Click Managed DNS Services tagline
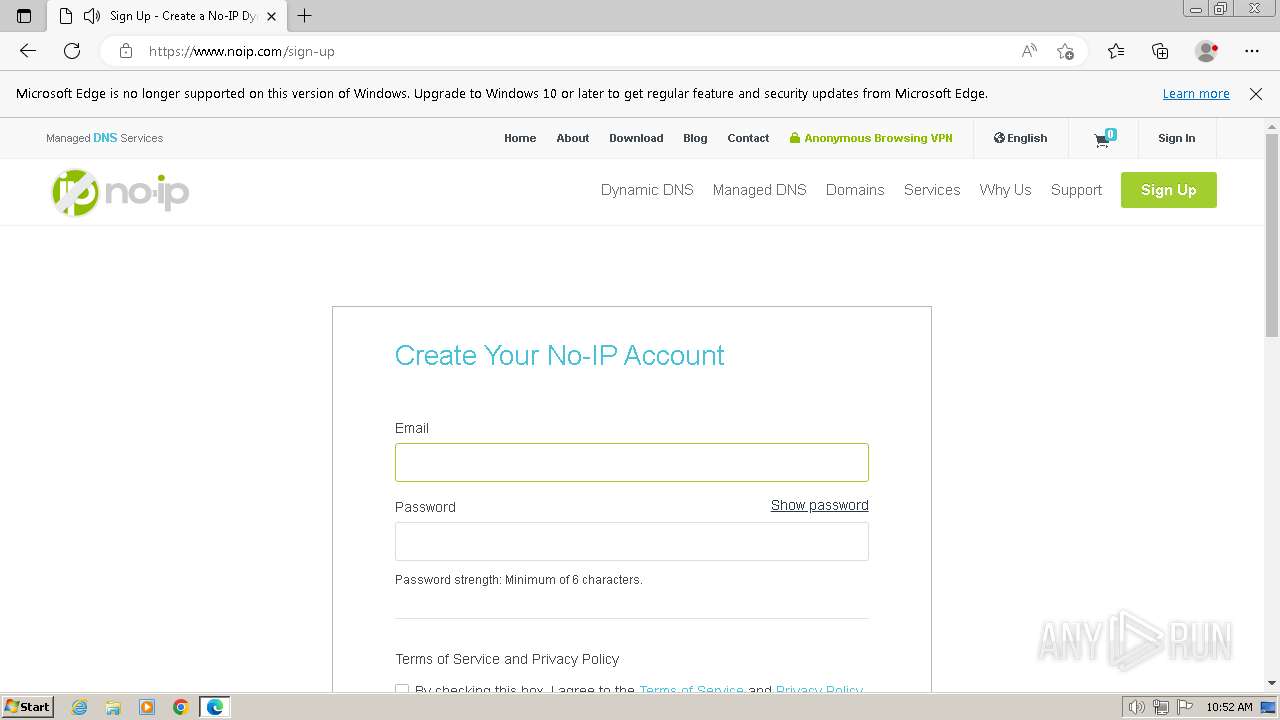1280x720 pixels. point(104,138)
